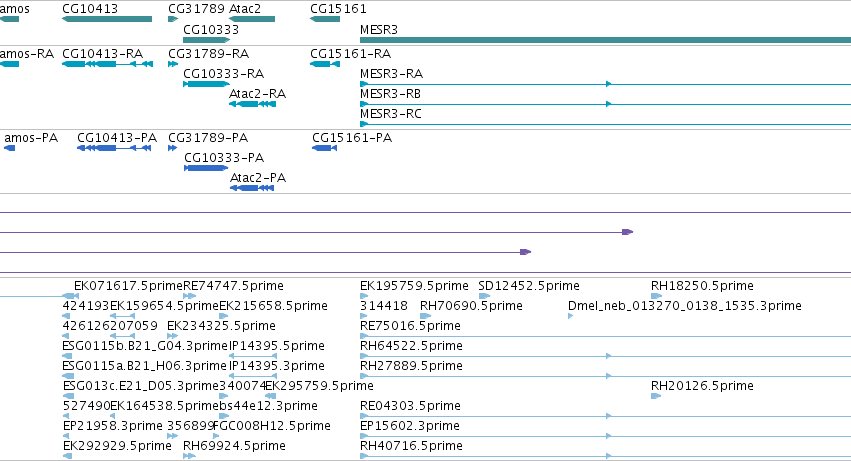This screenshot has width=851, height=461.
Task: Click the MESR3-RC transcript label
Action: coord(391,114)
